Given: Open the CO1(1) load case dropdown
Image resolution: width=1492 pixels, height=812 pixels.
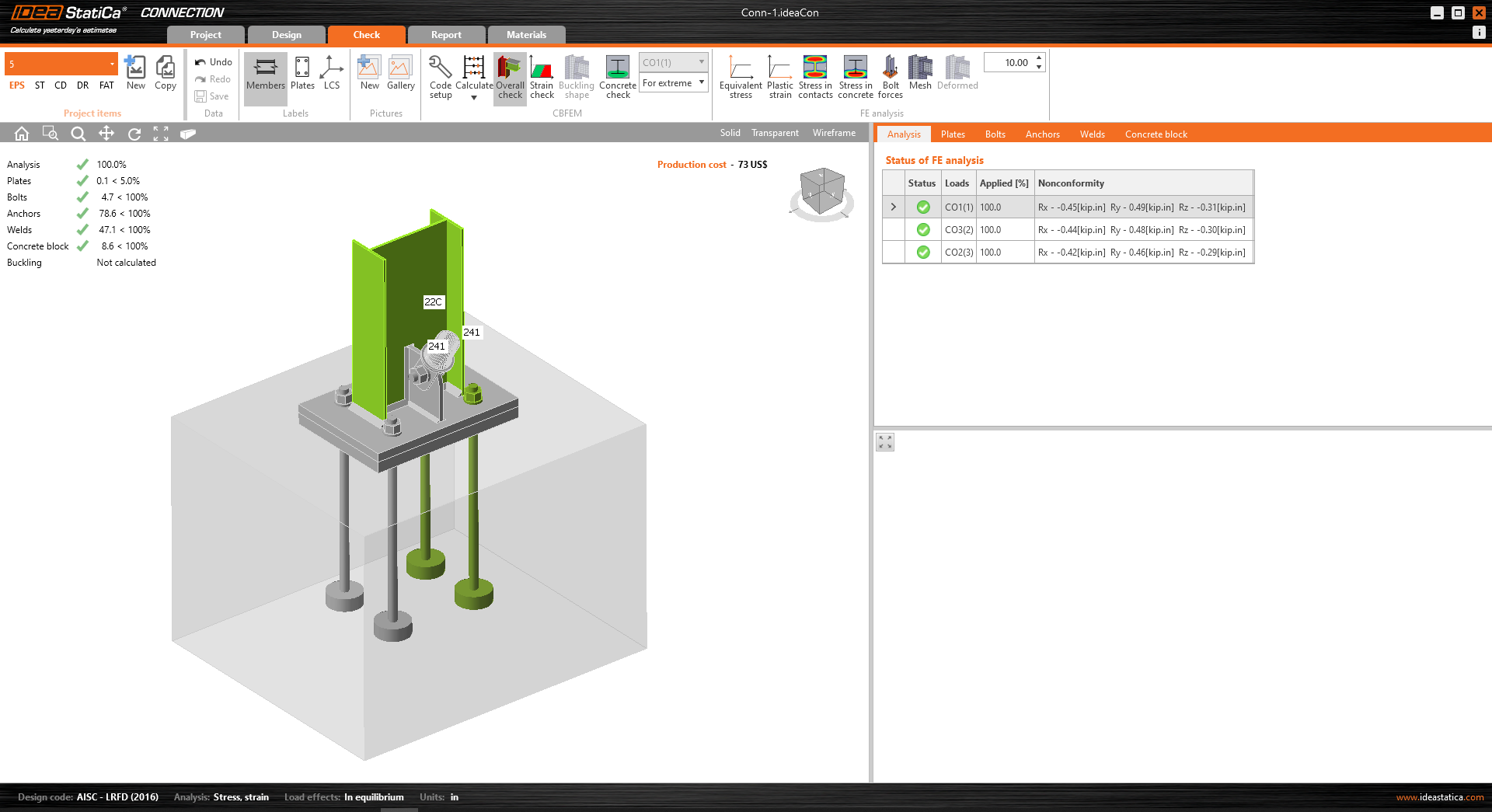Looking at the screenshot, I should pos(673,62).
